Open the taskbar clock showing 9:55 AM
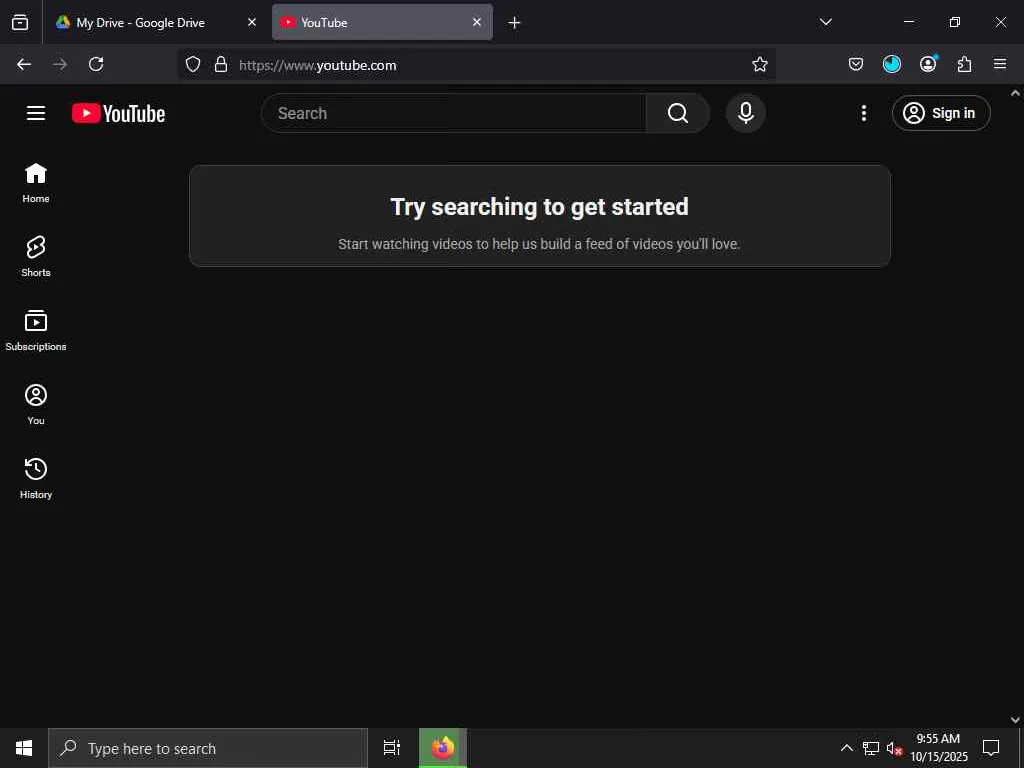The width and height of the screenshot is (1024, 768). (938, 748)
